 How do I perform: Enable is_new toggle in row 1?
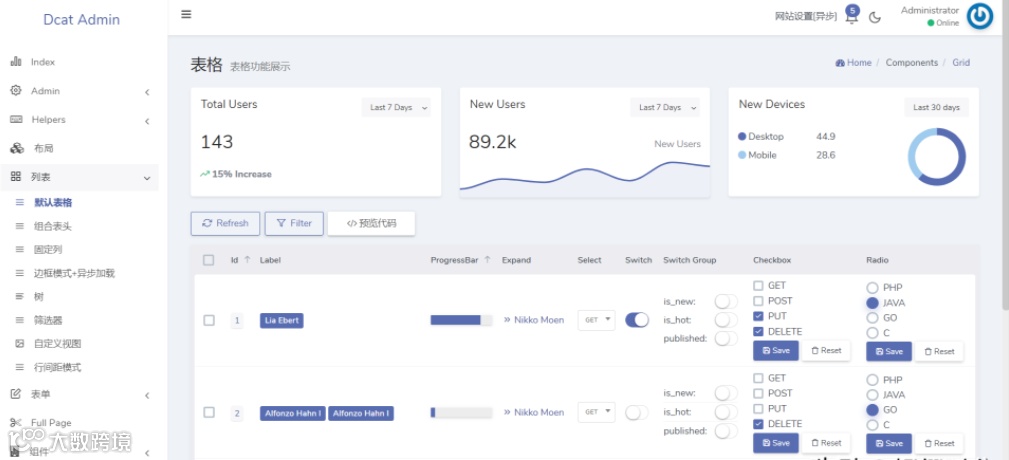(727, 301)
